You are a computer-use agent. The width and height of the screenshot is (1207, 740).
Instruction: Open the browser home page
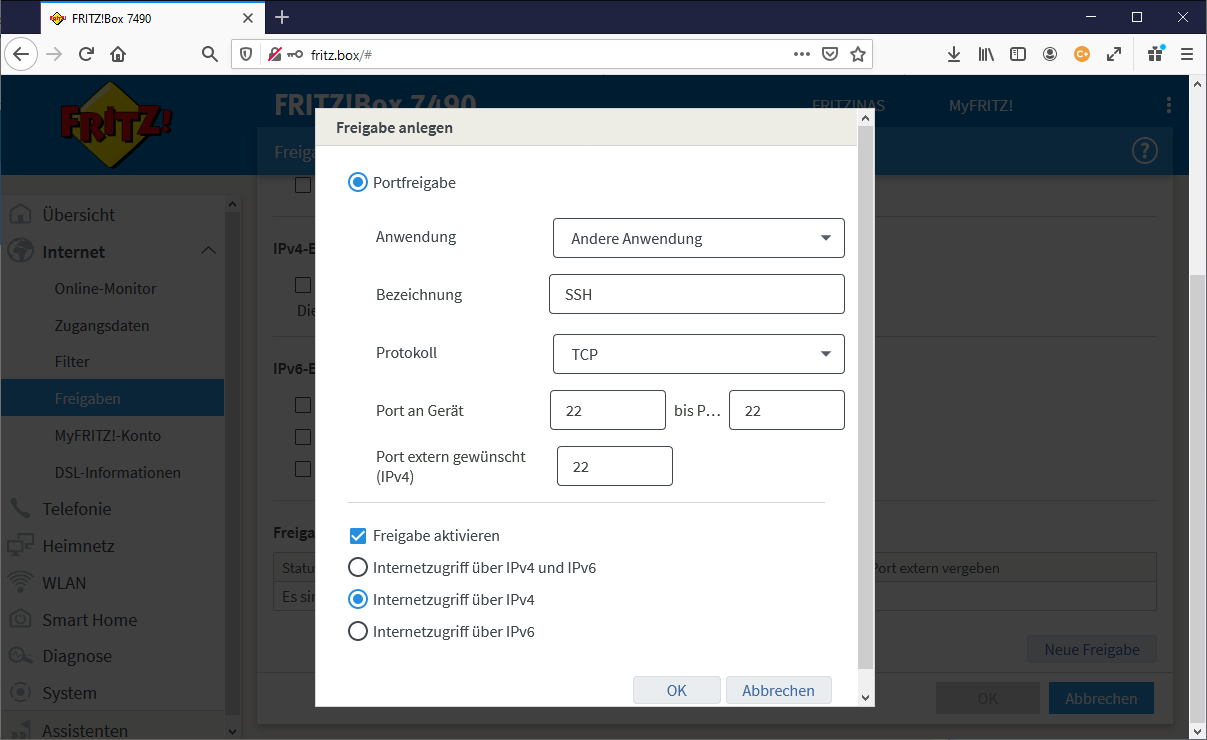point(118,54)
